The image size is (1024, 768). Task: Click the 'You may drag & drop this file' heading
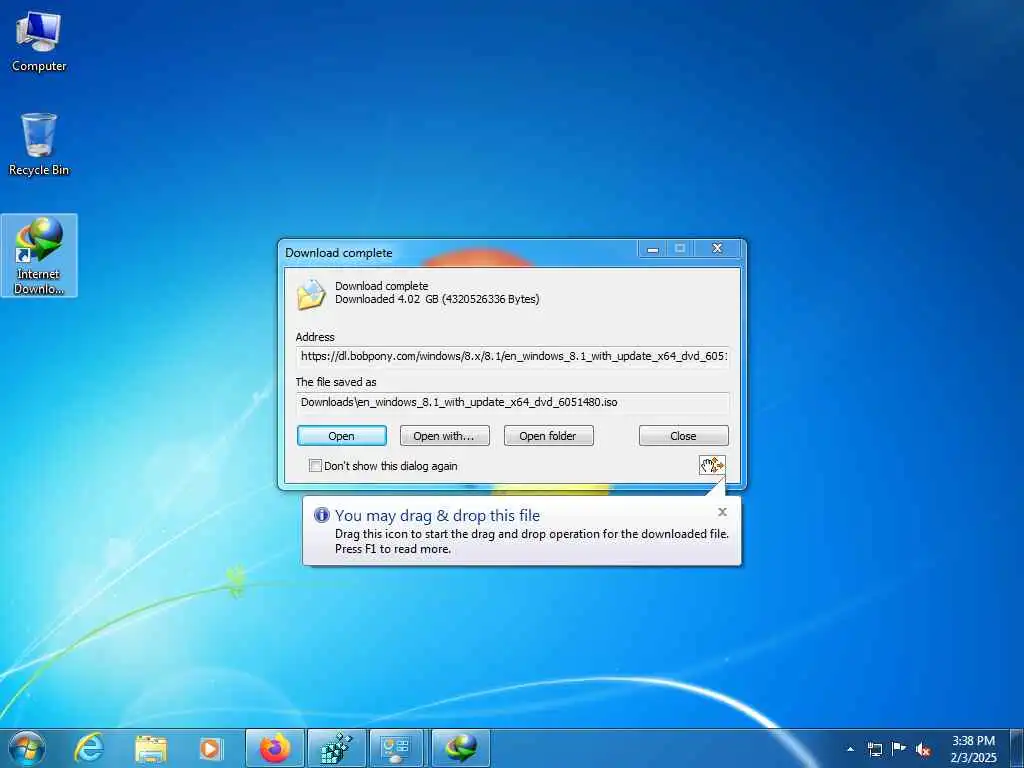pyautogui.click(x=437, y=515)
